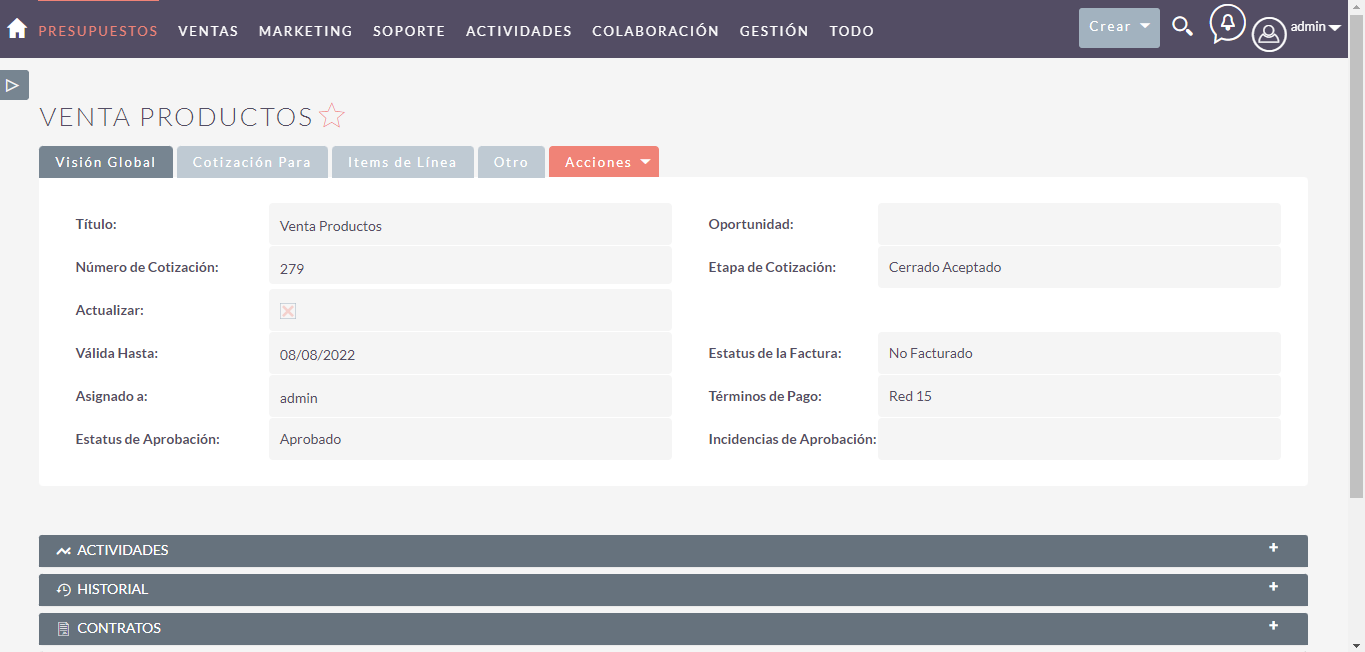Click the Contratos panel document icon
Viewport: 1365px width, 652px height.
[x=64, y=629]
